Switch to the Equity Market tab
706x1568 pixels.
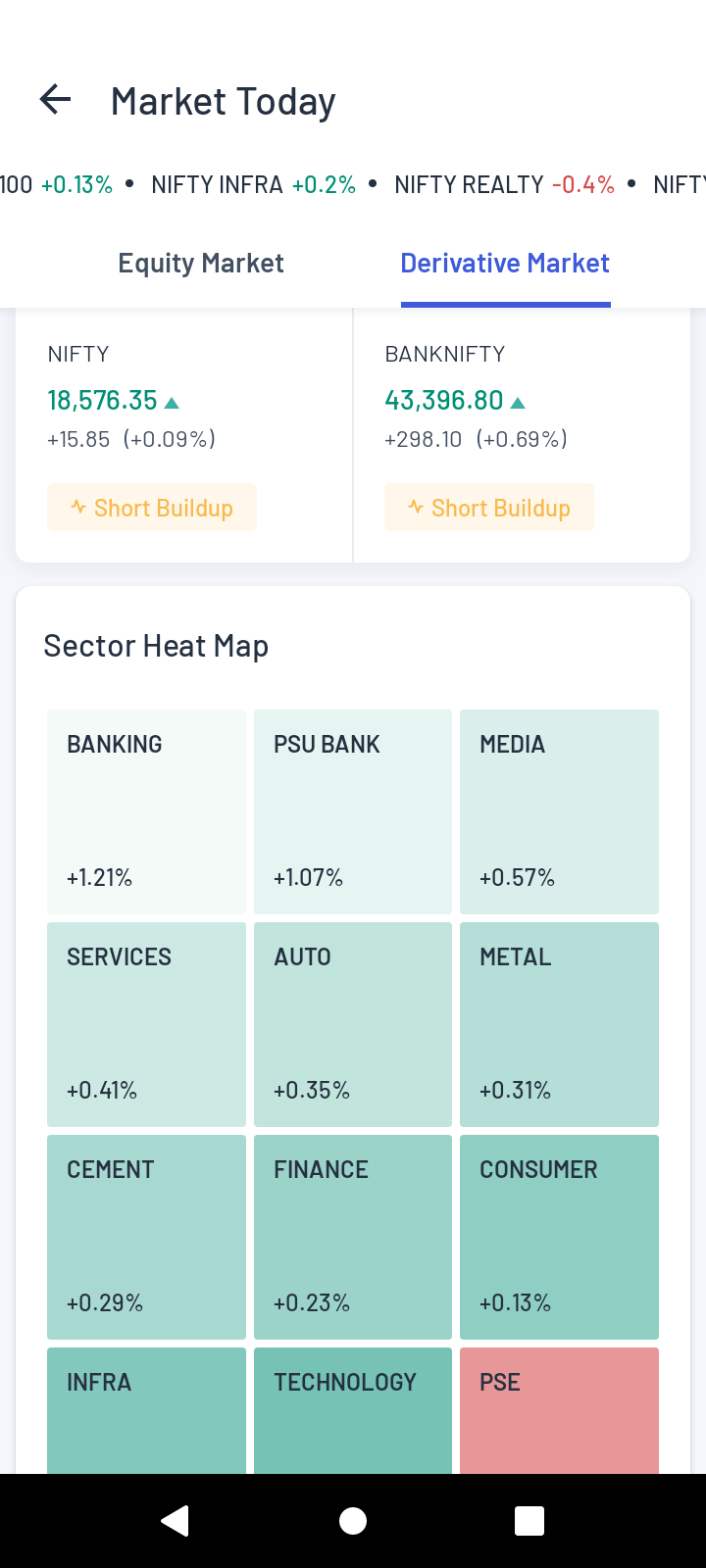coord(201,263)
